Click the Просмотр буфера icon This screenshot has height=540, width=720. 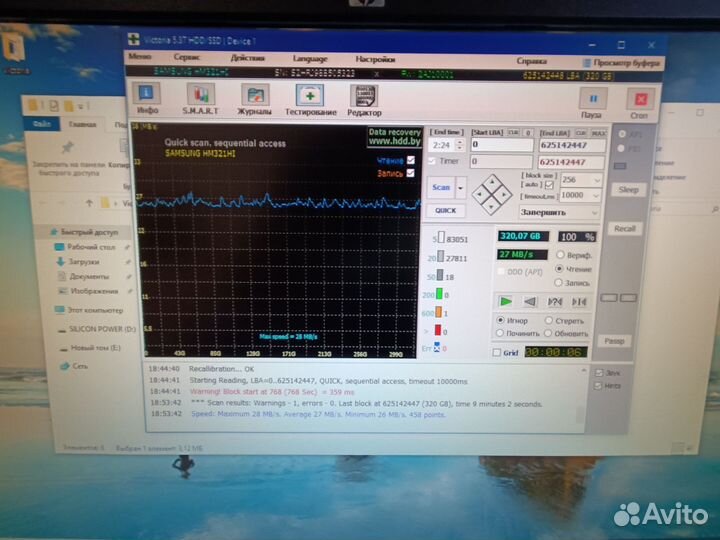[586, 63]
